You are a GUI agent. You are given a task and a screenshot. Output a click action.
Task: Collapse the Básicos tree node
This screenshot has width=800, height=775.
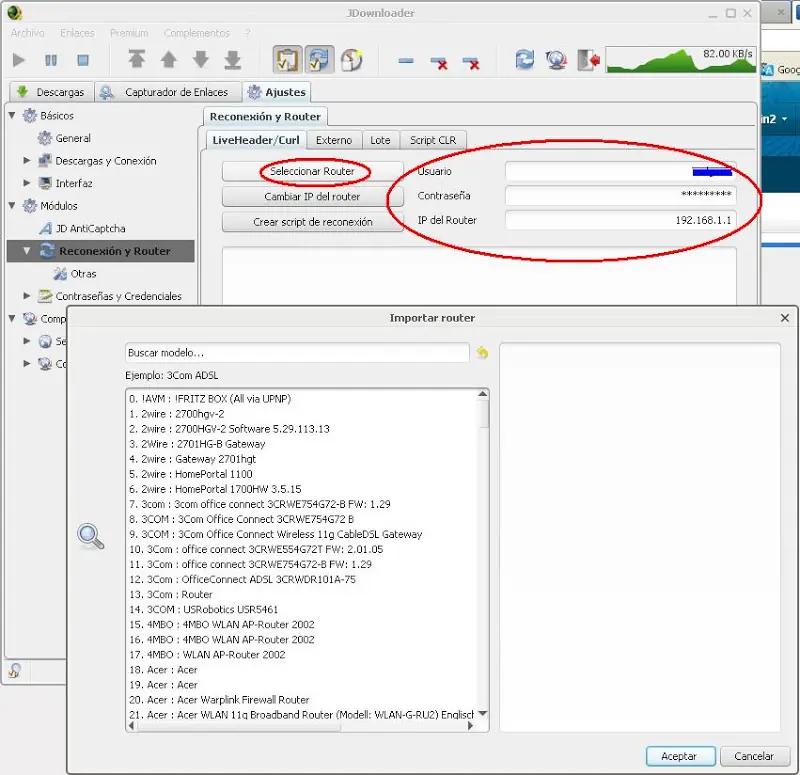[12, 115]
